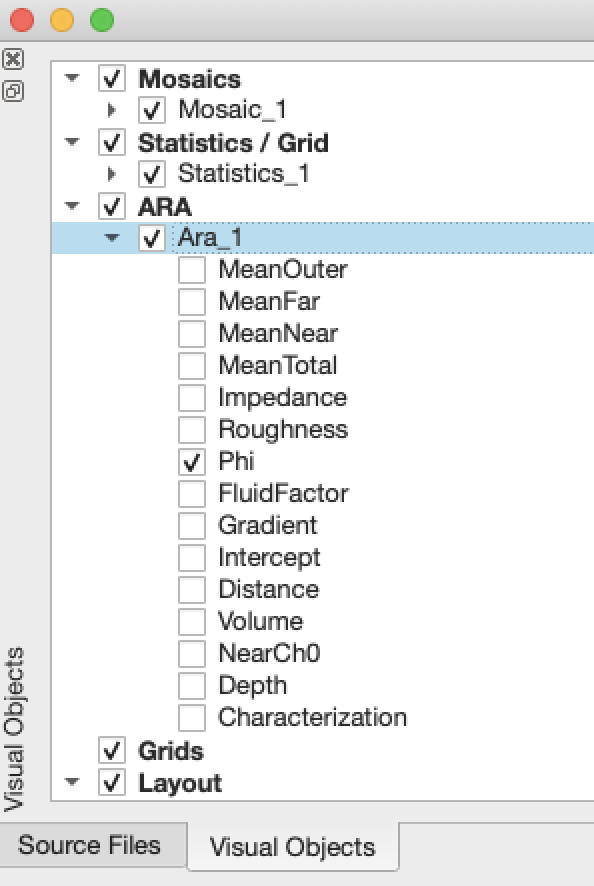Select the Depth layer label
This screenshot has height=886, width=594.
pos(253,685)
